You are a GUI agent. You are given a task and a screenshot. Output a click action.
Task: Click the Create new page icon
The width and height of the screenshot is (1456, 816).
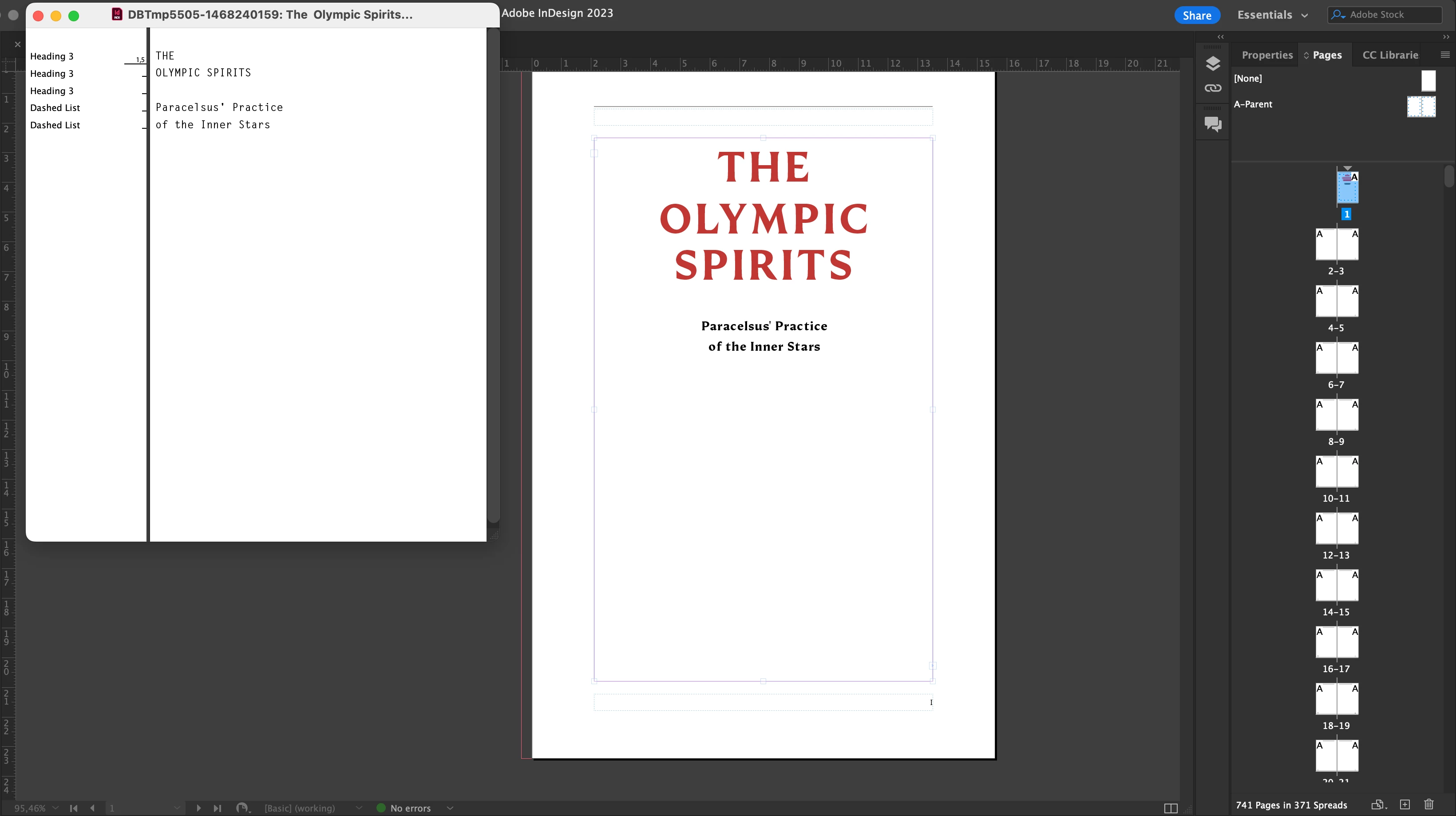[x=1405, y=804]
